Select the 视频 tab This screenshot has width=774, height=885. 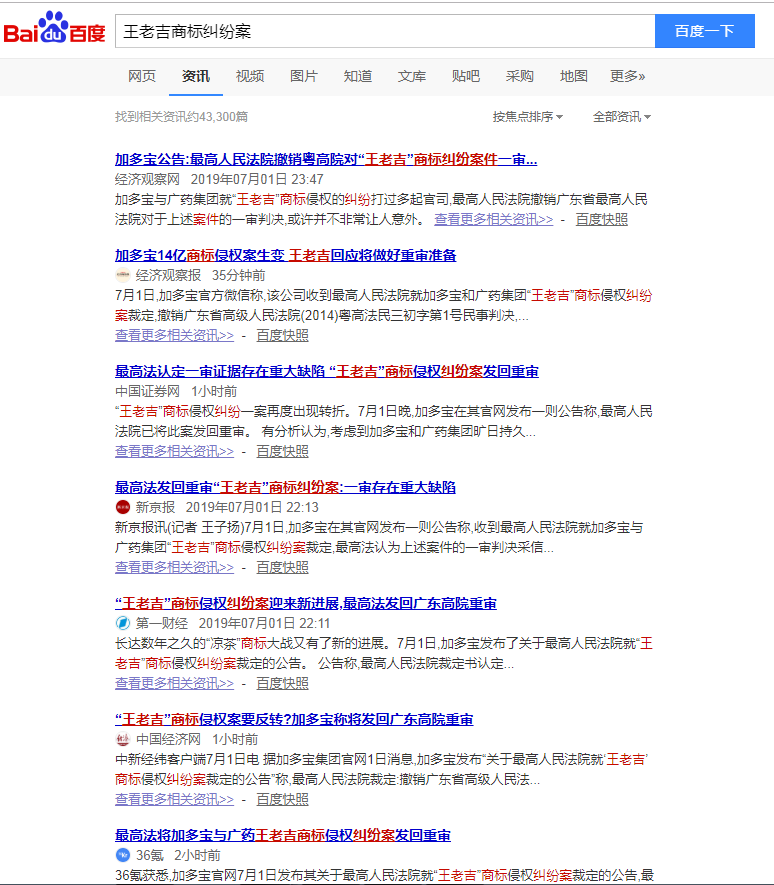(250, 76)
